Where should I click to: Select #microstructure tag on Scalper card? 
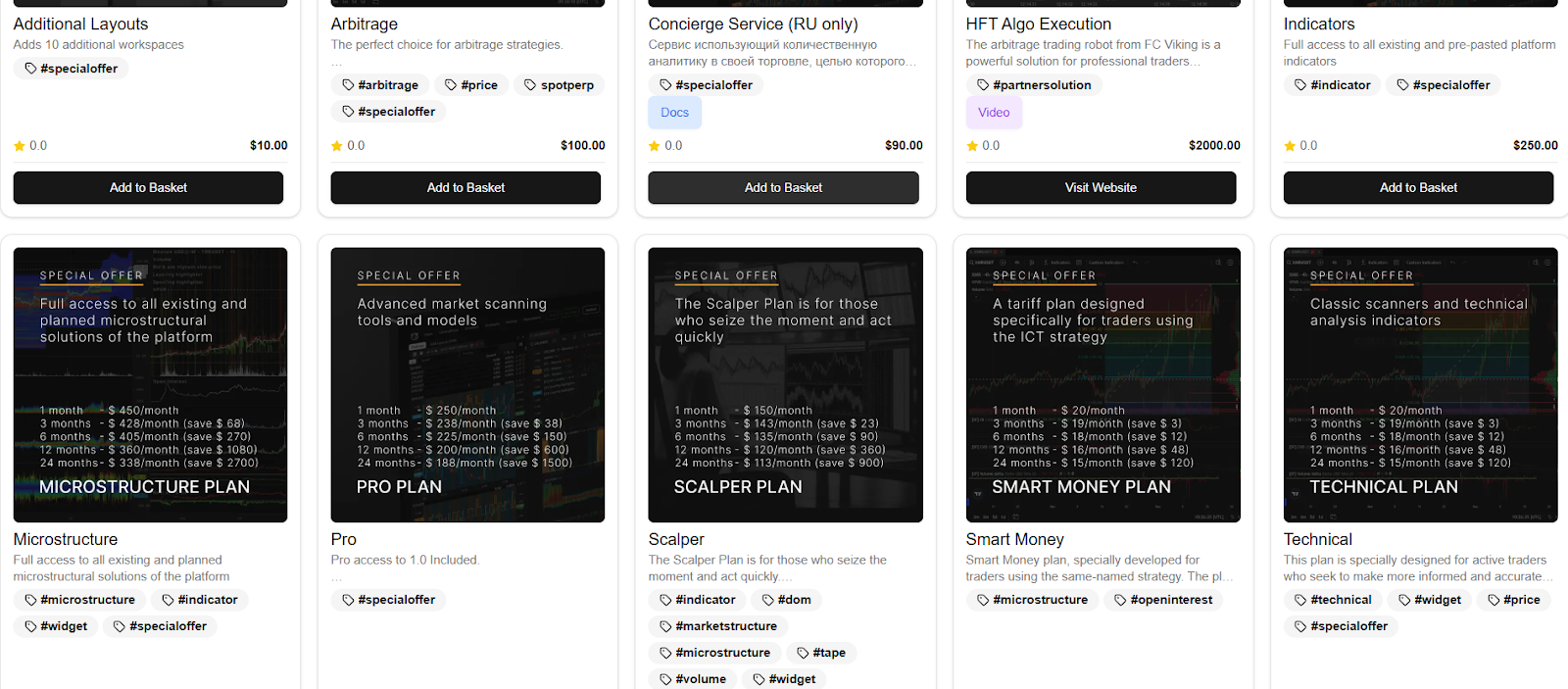(714, 653)
